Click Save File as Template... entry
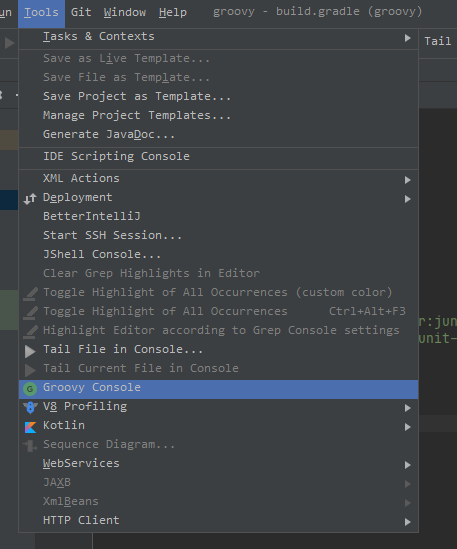The width and height of the screenshot is (457, 549). click(x=219, y=77)
